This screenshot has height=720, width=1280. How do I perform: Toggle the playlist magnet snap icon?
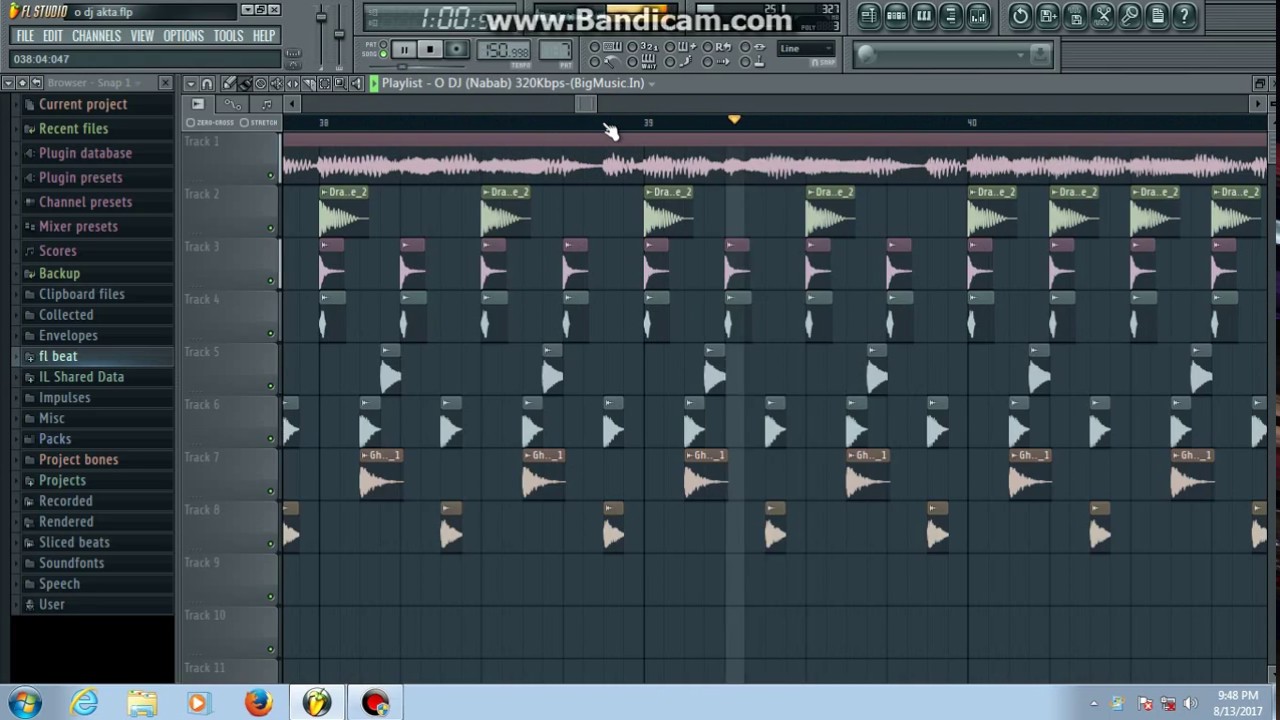pos(207,83)
